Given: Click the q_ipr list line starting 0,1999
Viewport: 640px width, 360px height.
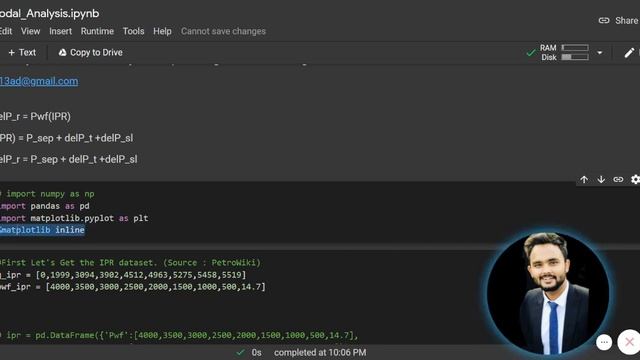Looking at the screenshot, I should point(123,275).
